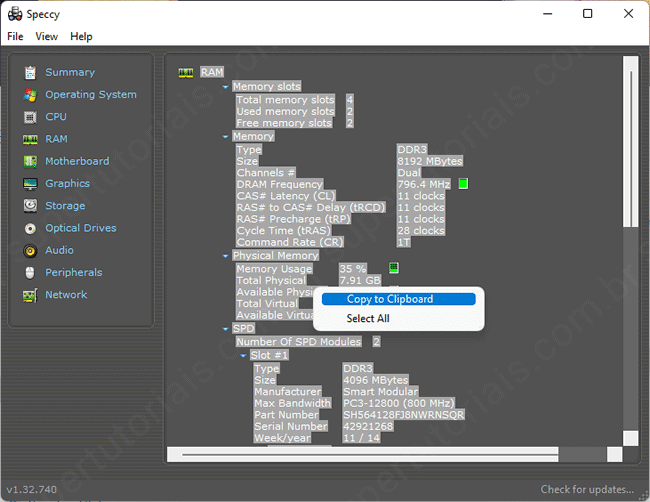650x502 pixels.
Task: Select the CPU chip icon
Action: [x=30, y=117]
